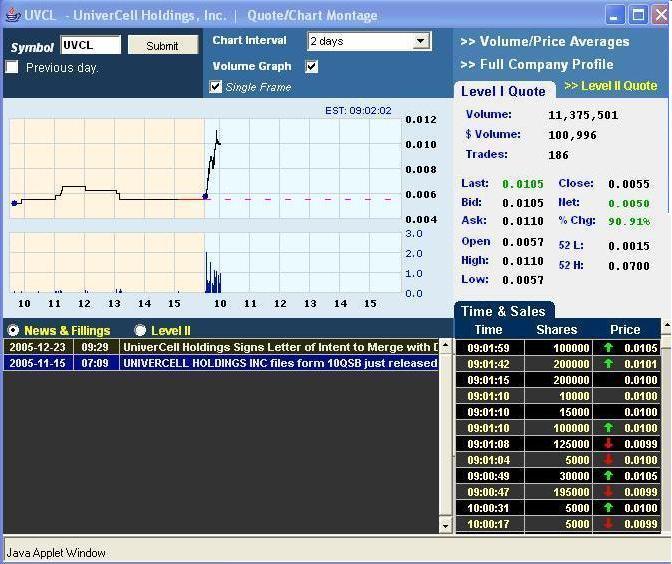The width and height of the screenshot is (672, 564).
Task: Open the Volume/Price Averages link
Action: 545,42
